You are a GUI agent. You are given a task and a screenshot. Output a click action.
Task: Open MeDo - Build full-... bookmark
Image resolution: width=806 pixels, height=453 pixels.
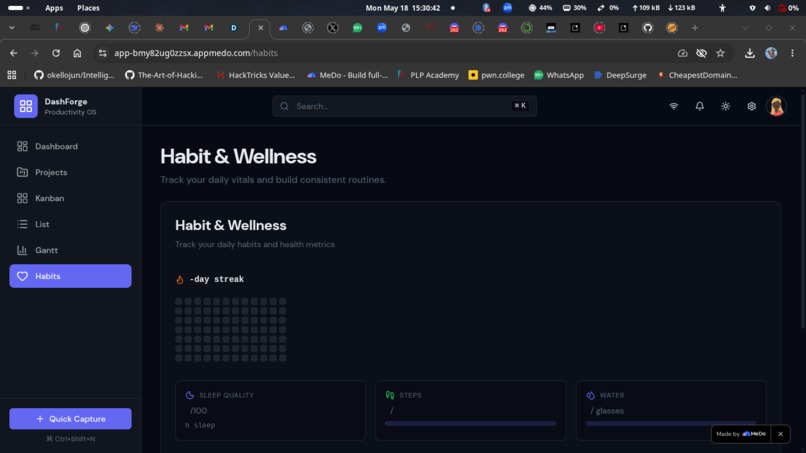click(347, 75)
